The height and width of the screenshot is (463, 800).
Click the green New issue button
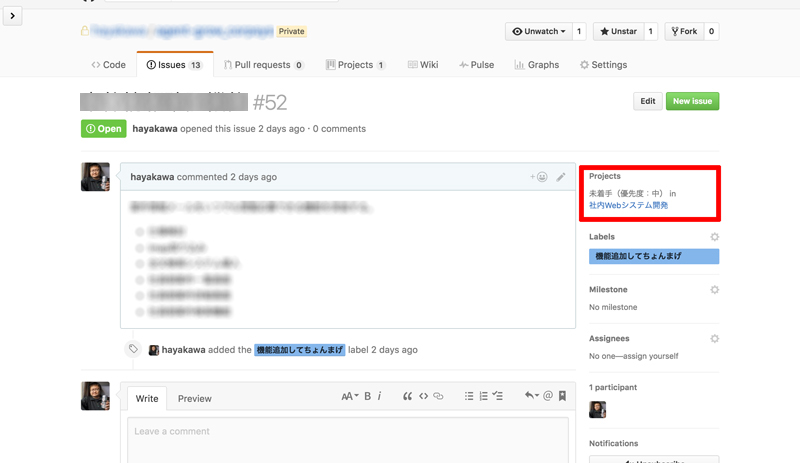(x=693, y=101)
